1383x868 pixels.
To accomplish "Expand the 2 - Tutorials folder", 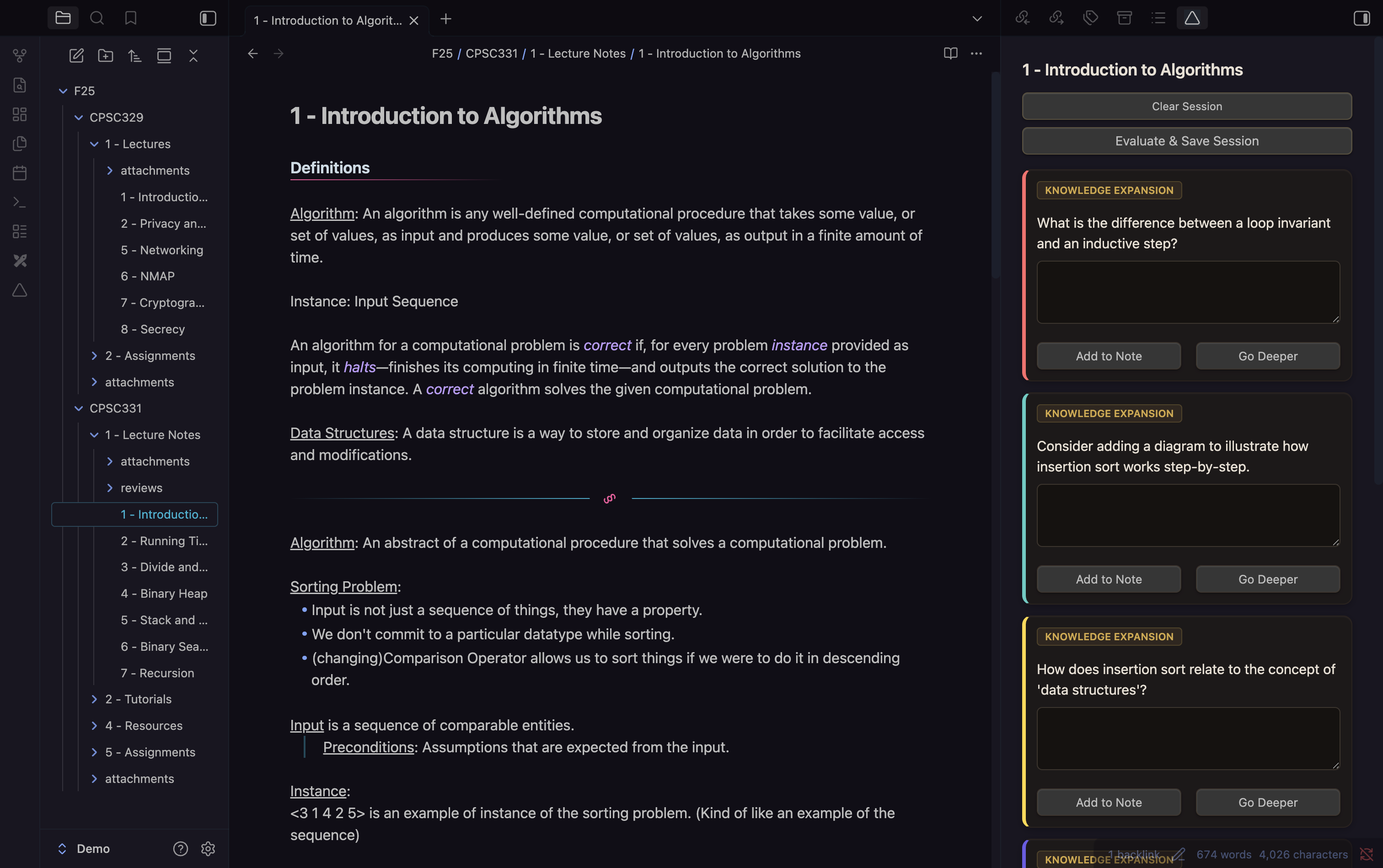I will tap(95, 699).
